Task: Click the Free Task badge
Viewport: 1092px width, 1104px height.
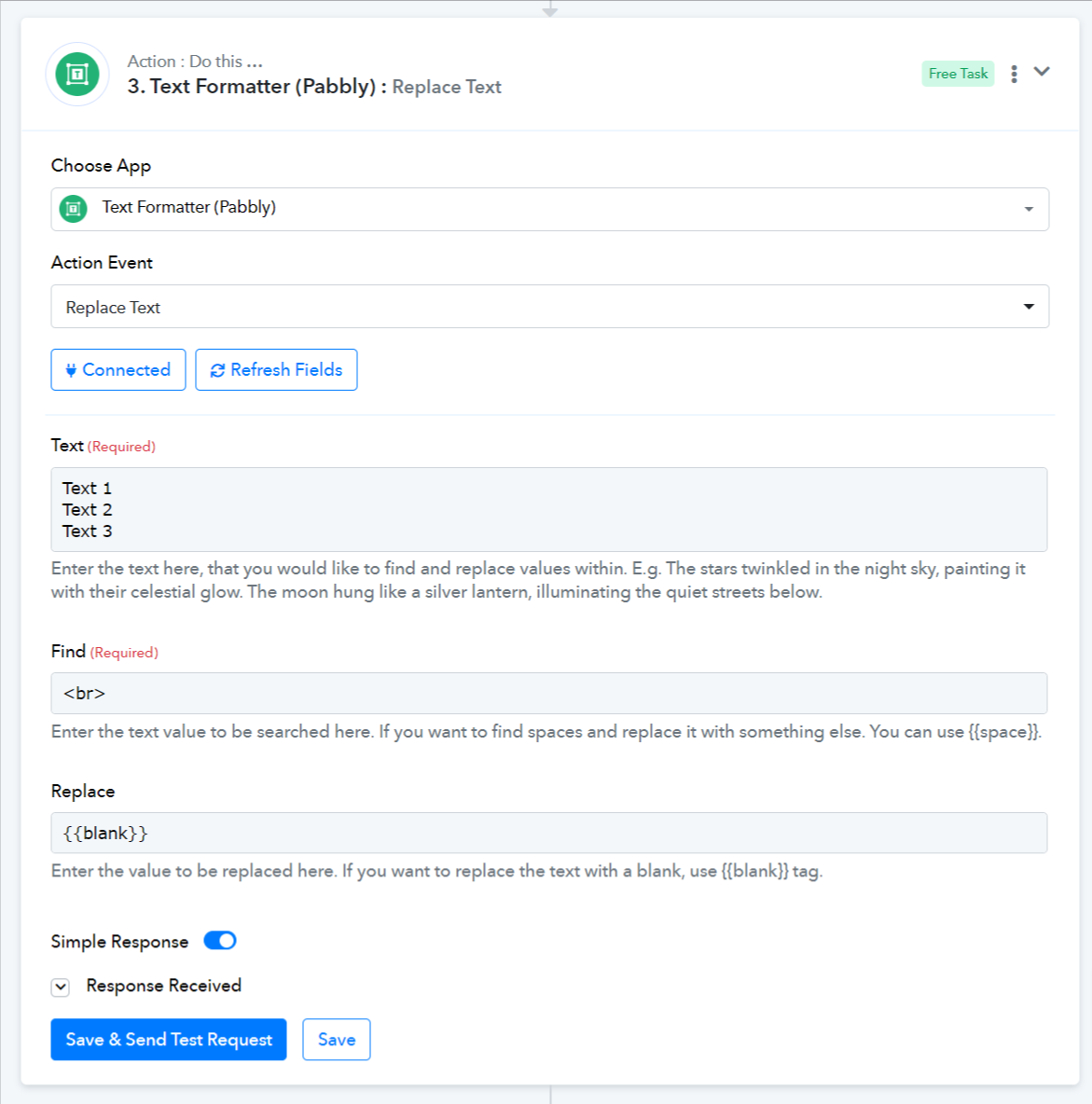Action: tap(958, 74)
